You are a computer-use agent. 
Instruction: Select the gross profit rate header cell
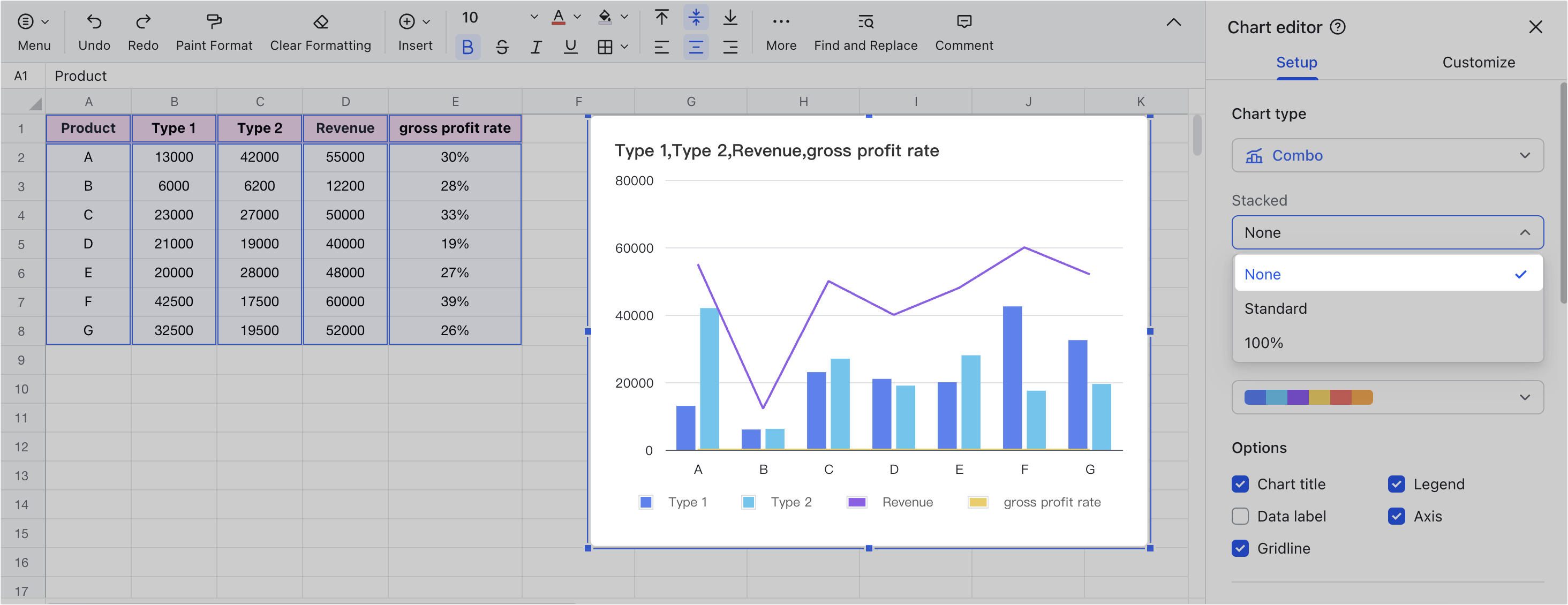pos(455,128)
